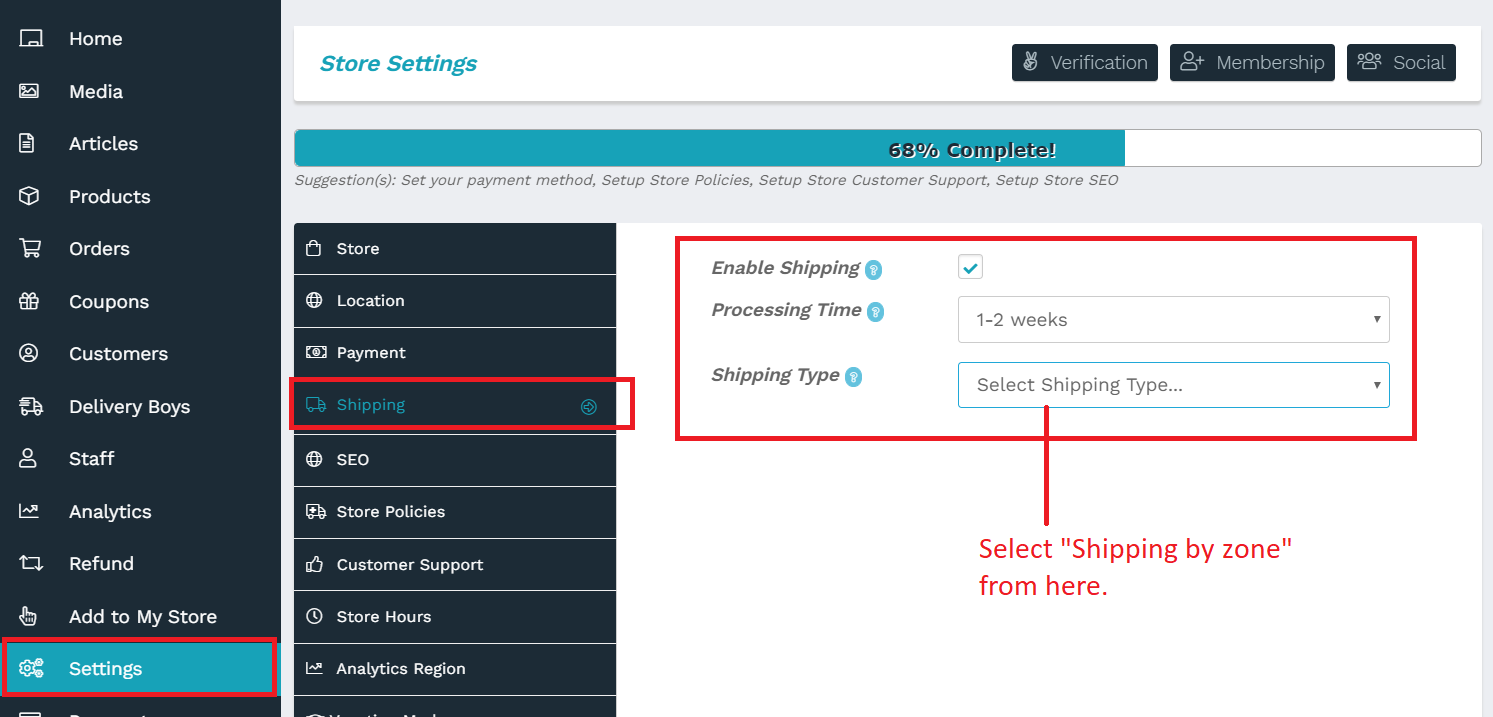Image resolution: width=1493 pixels, height=717 pixels.
Task: Open Orders using the cart icon
Action: click(x=29, y=248)
